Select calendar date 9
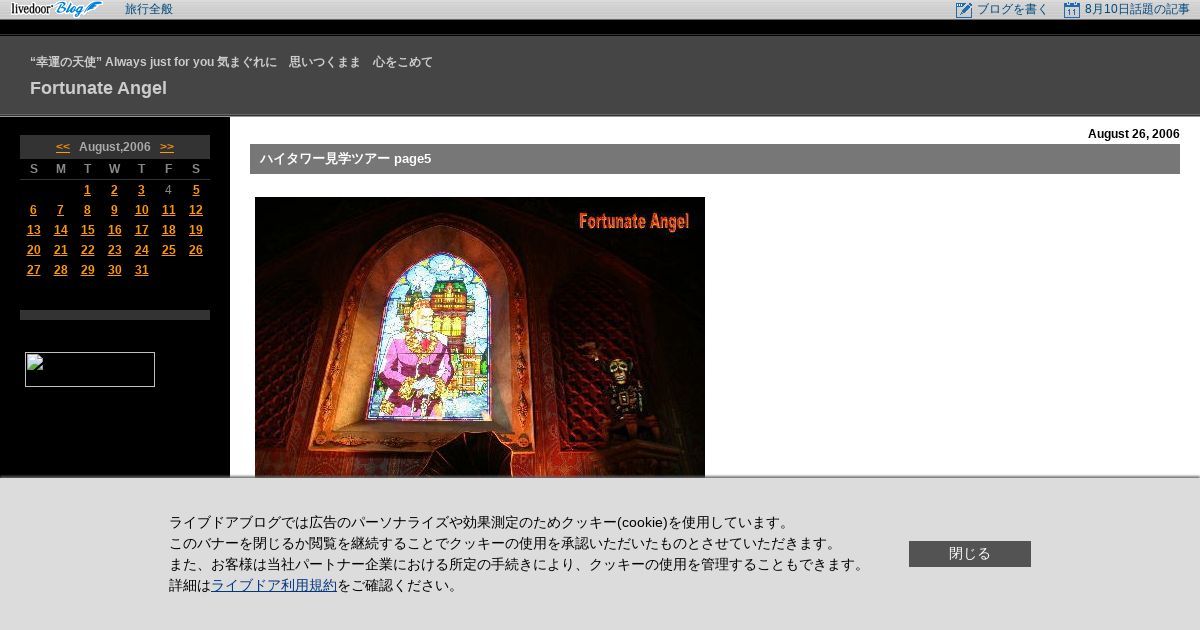The image size is (1200, 630). tap(114, 210)
